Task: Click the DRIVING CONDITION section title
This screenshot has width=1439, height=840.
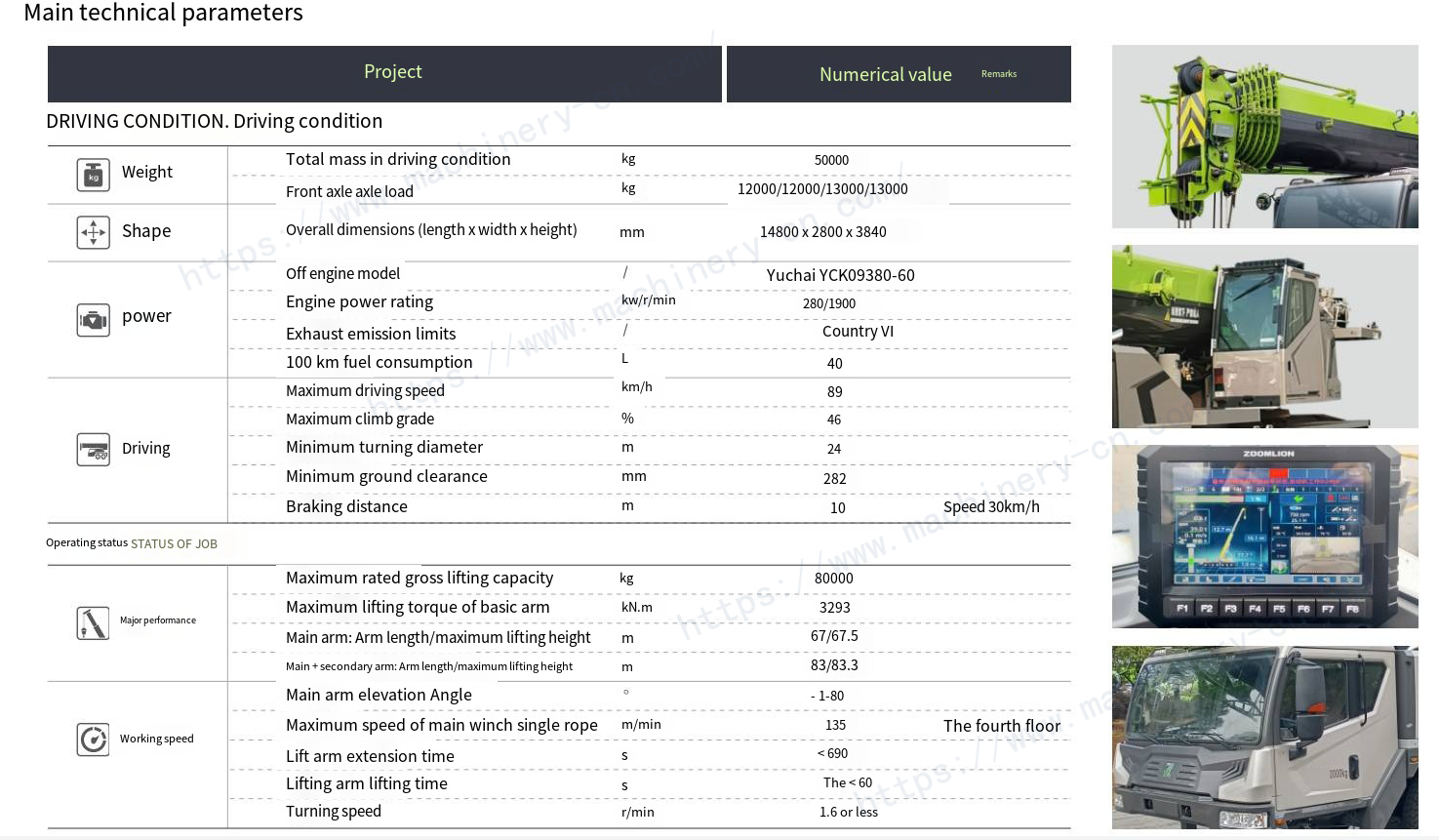Action: (215, 121)
